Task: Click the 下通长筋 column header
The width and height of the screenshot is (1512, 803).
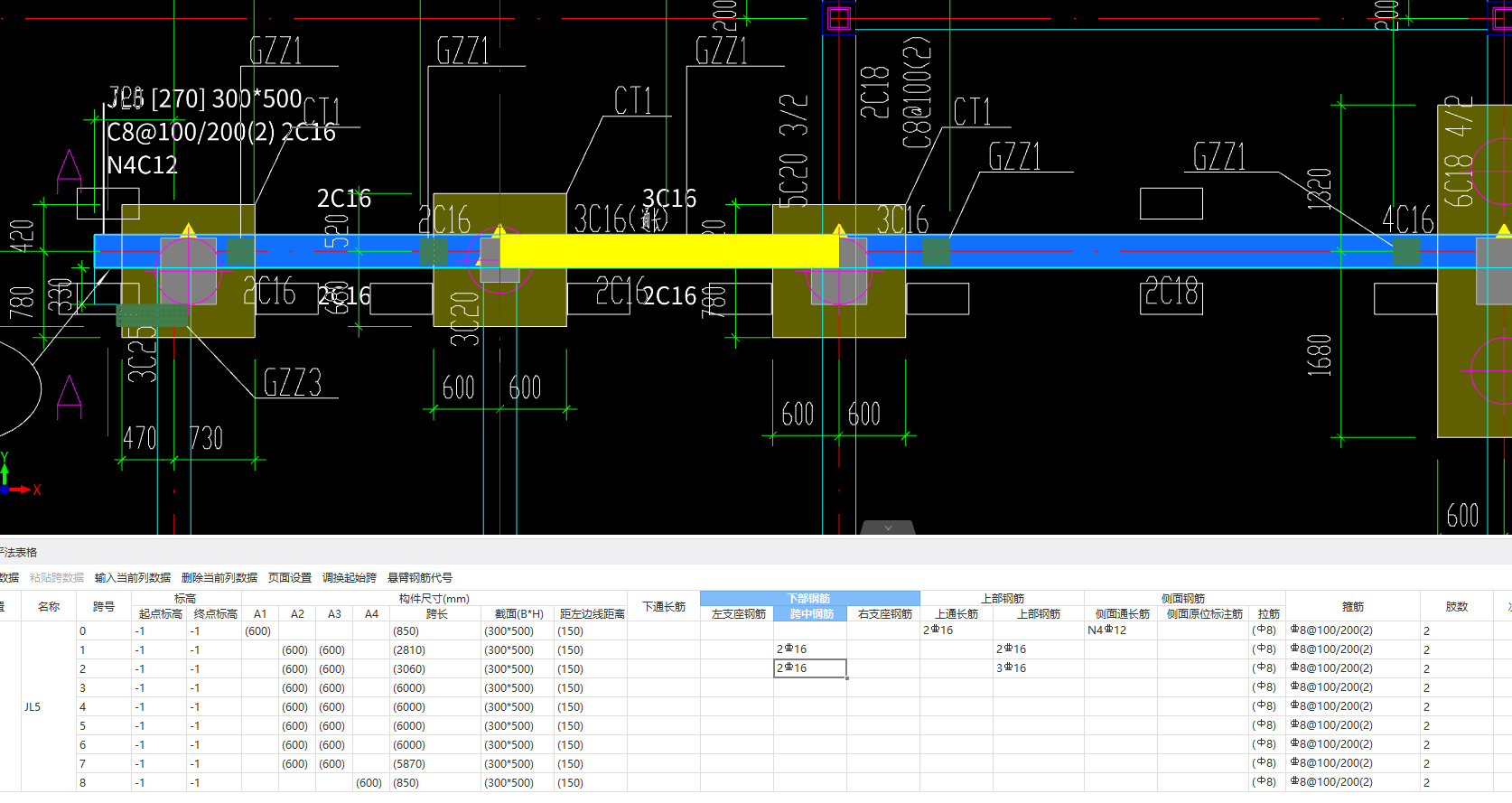Action: (664, 607)
